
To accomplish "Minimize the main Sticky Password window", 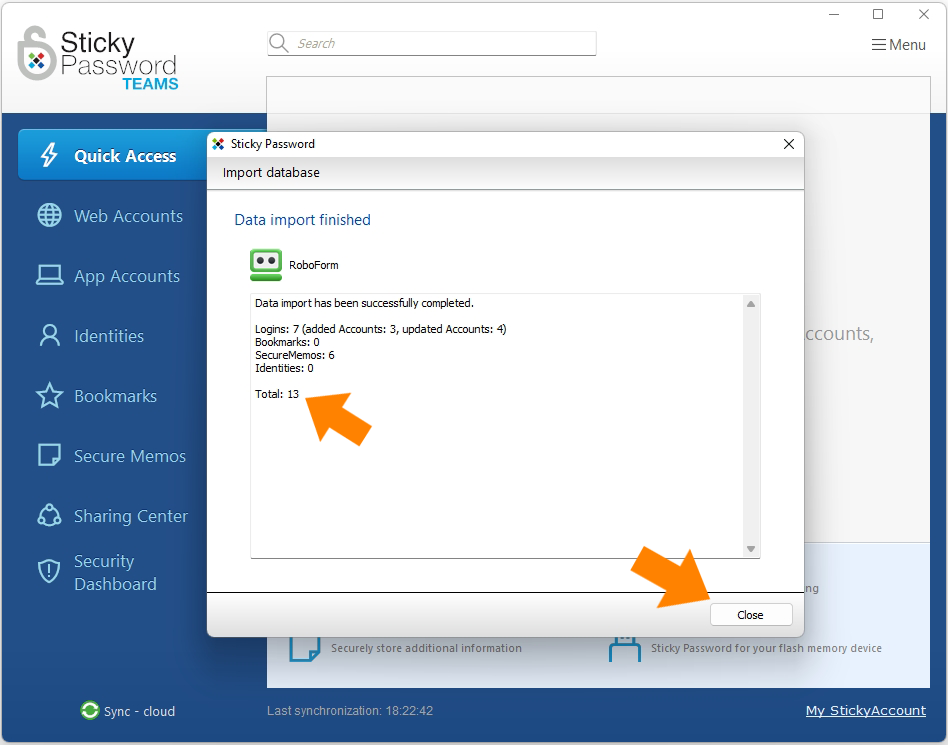I will [x=834, y=14].
